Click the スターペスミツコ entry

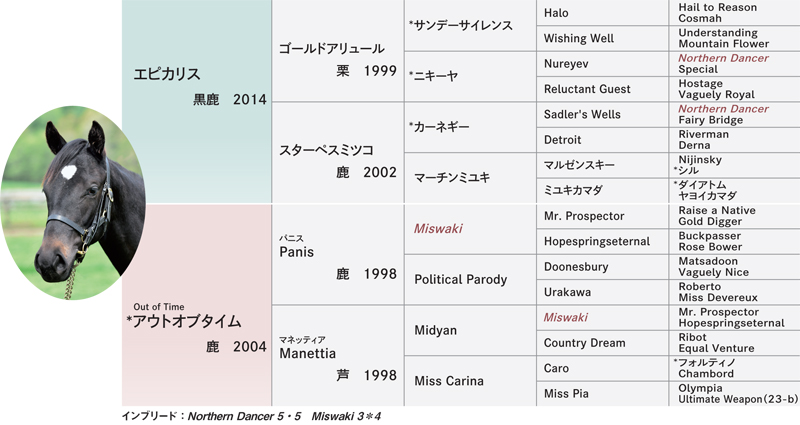click(338, 153)
